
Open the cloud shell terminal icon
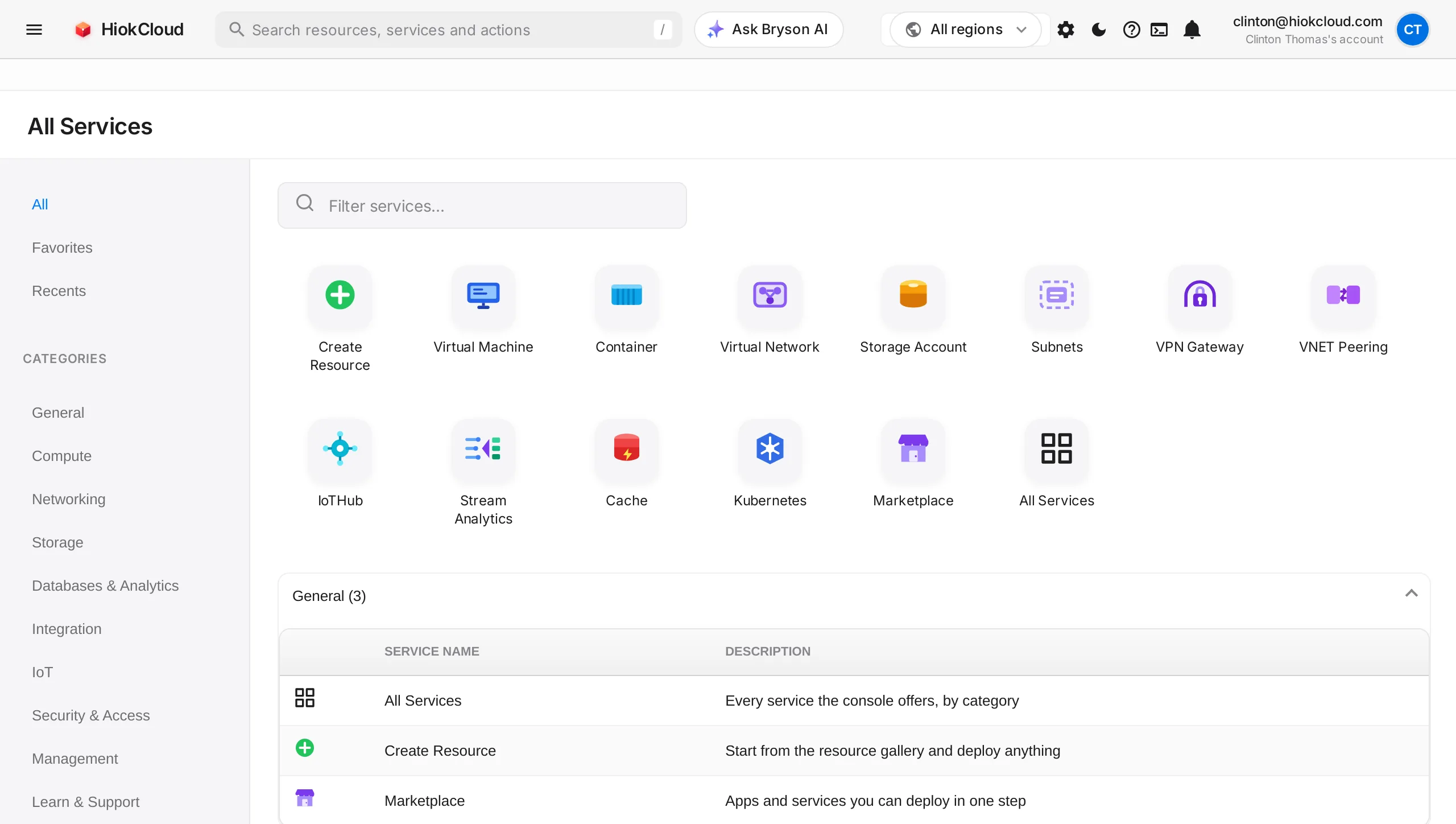pyautogui.click(x=1159, y=30)
